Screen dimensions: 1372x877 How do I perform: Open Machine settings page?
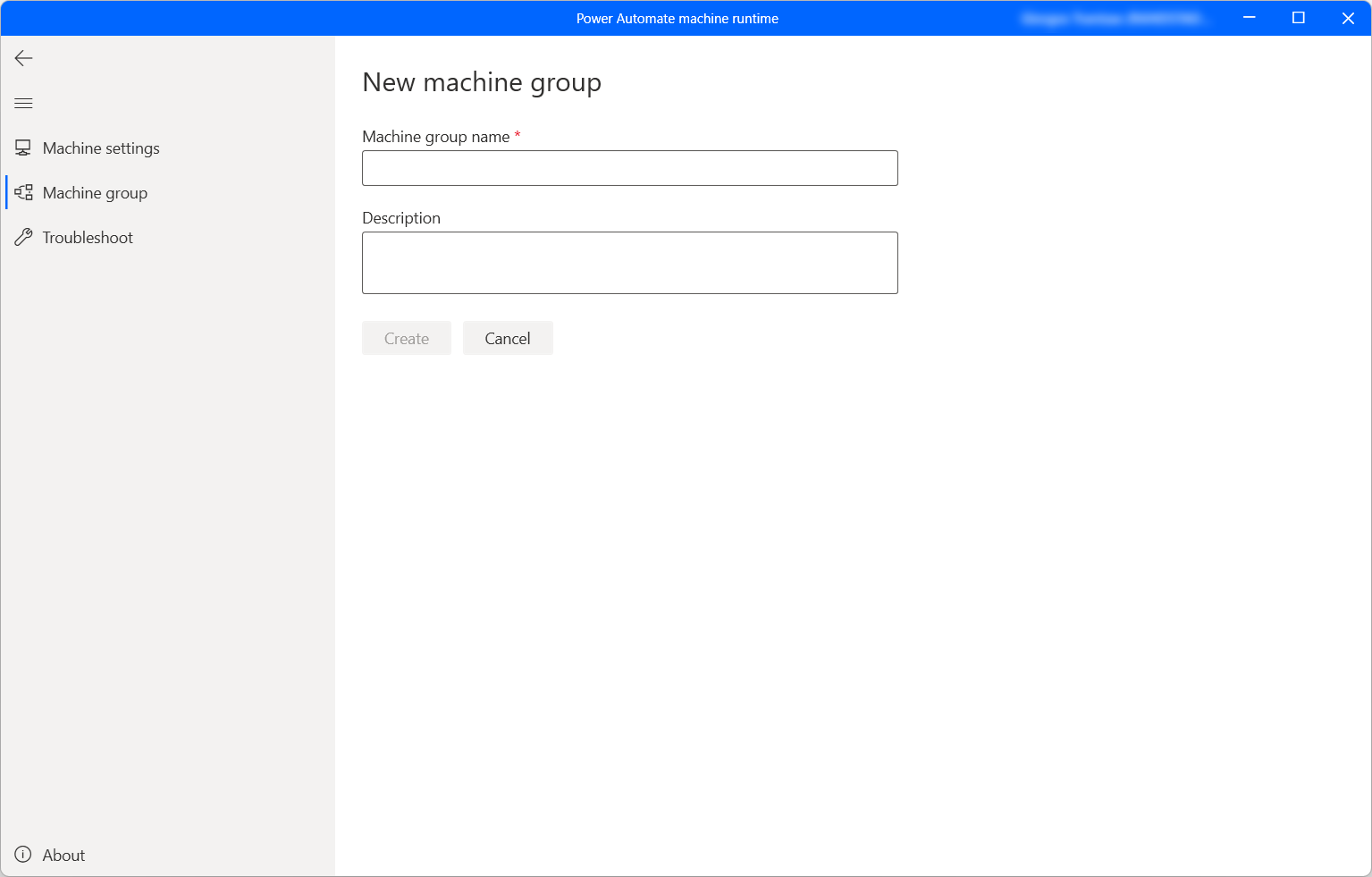(x=167, y=148)
